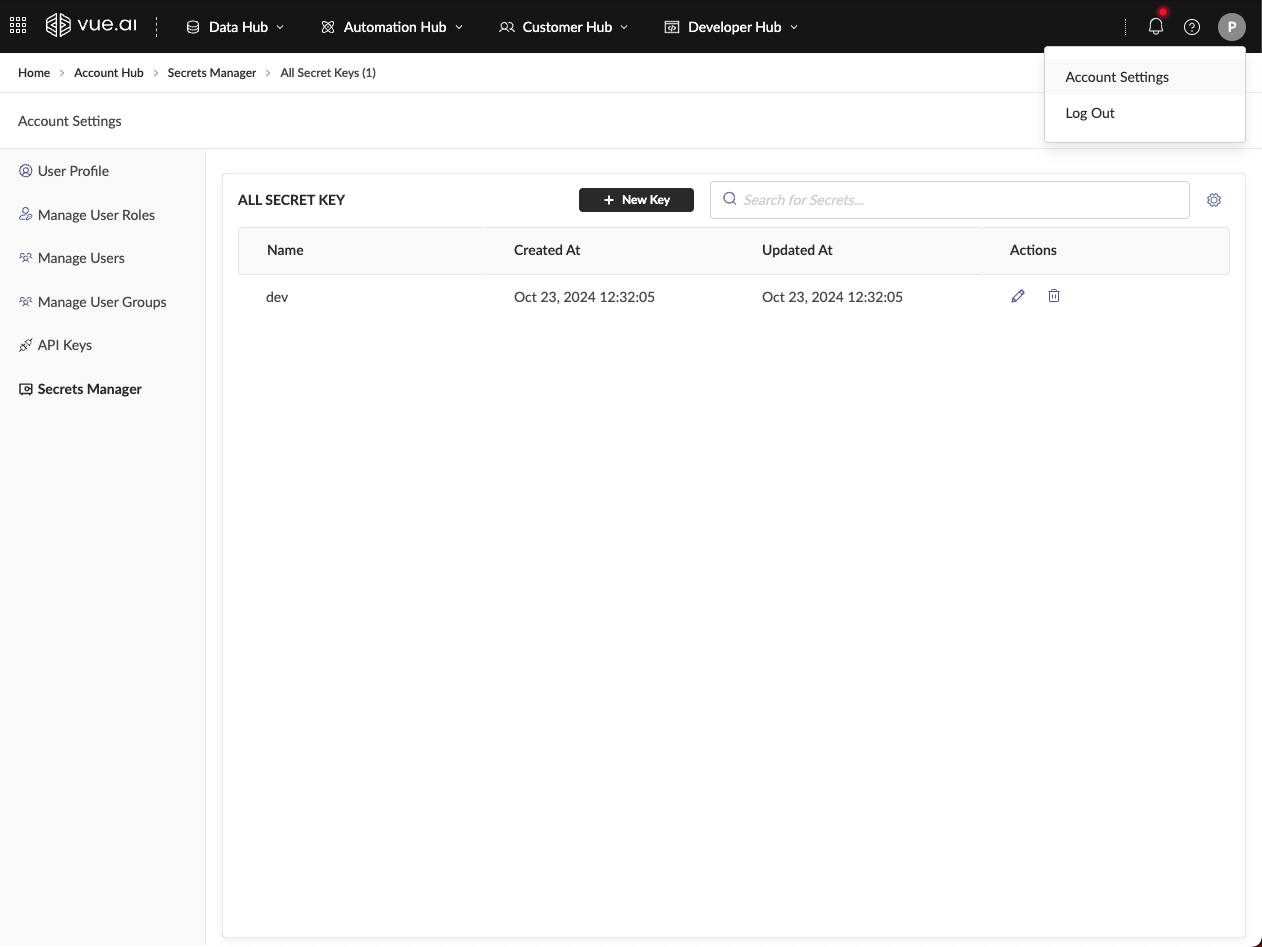Image resolution: width=1262 pixels, height=947 pixels.
Task: Select Account Settings from user menu
Action: tap(1116, 77)
